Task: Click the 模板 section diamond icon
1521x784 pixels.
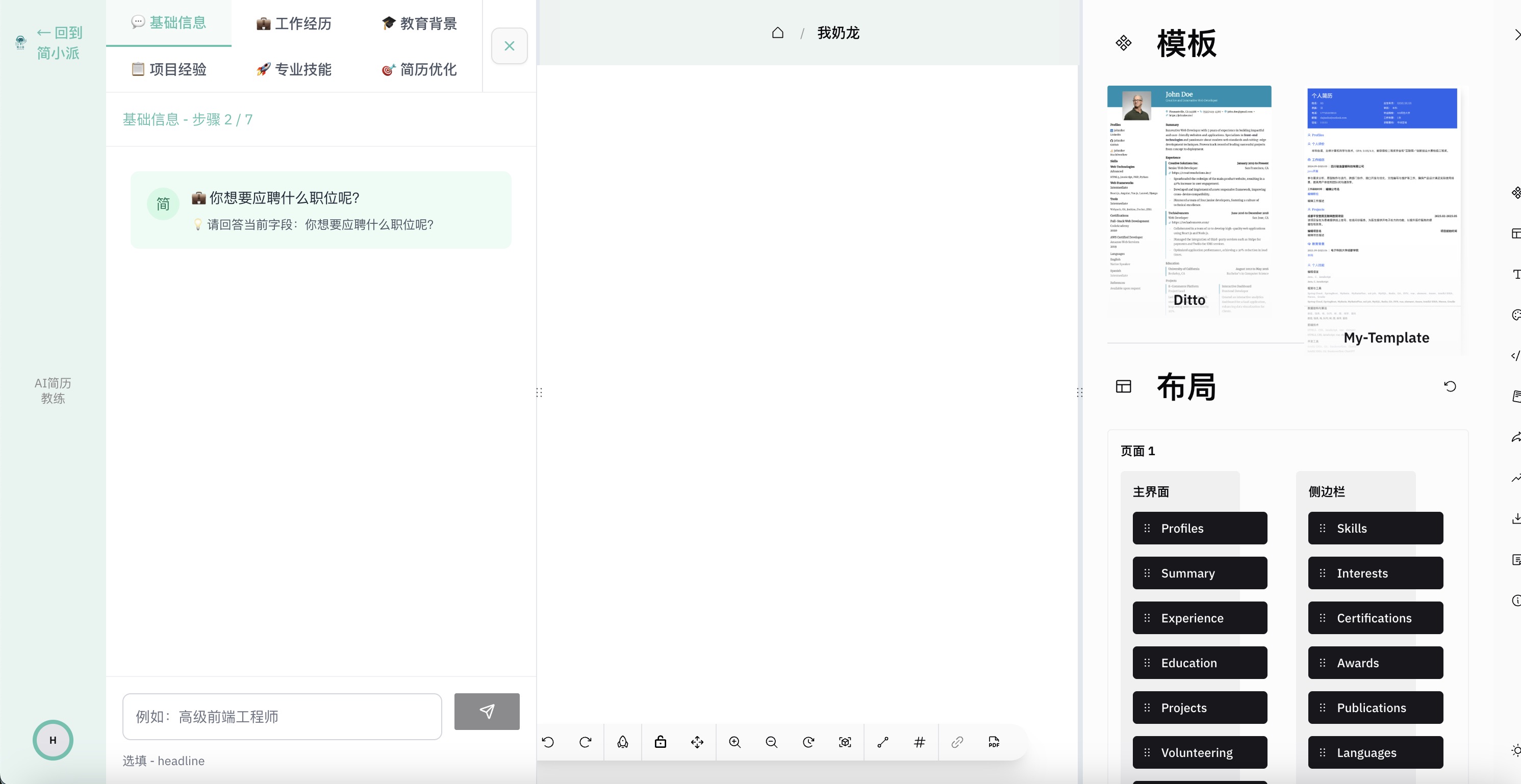Action: click(x=1123, y=42)
